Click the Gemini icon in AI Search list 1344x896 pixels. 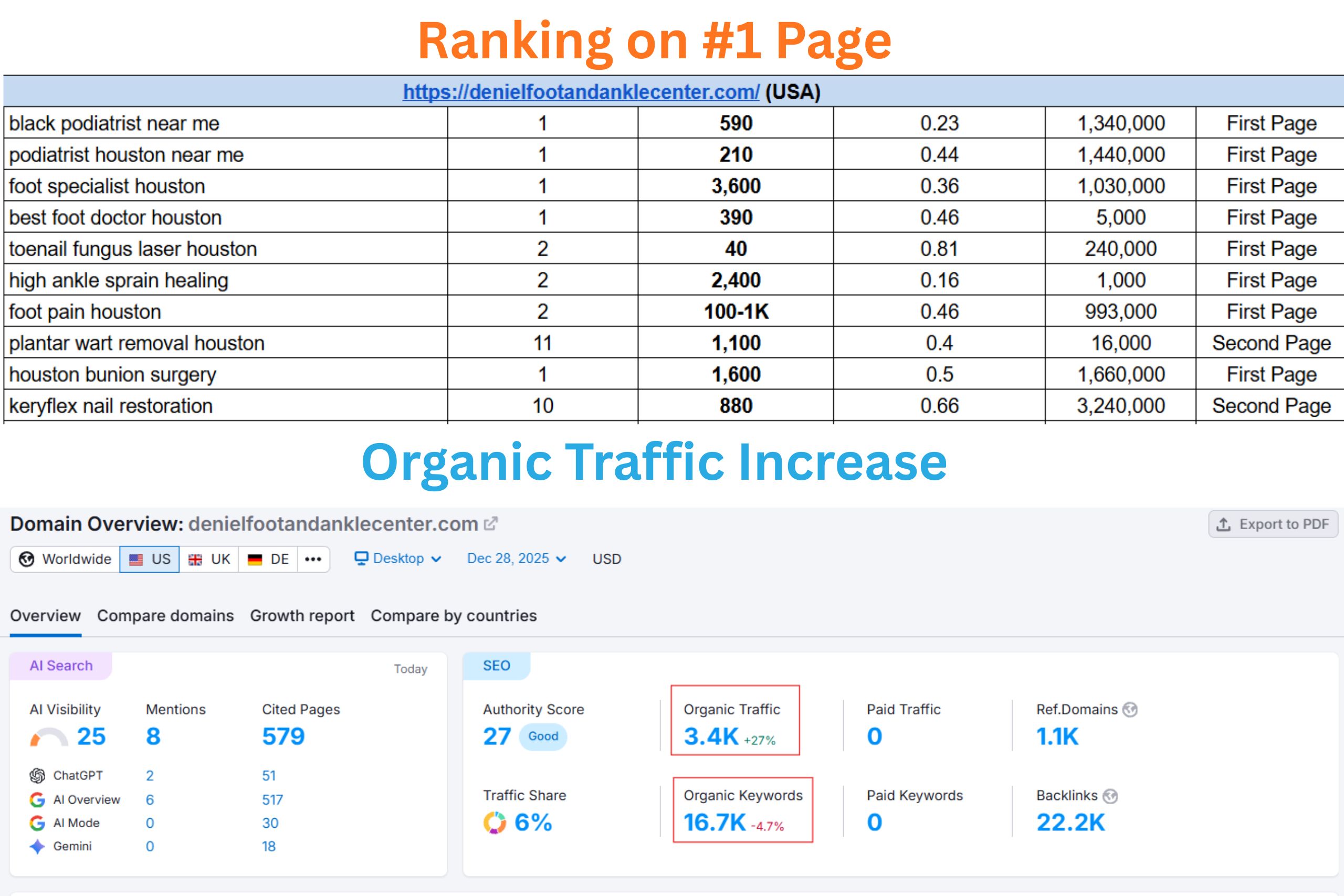coord(37,846)
